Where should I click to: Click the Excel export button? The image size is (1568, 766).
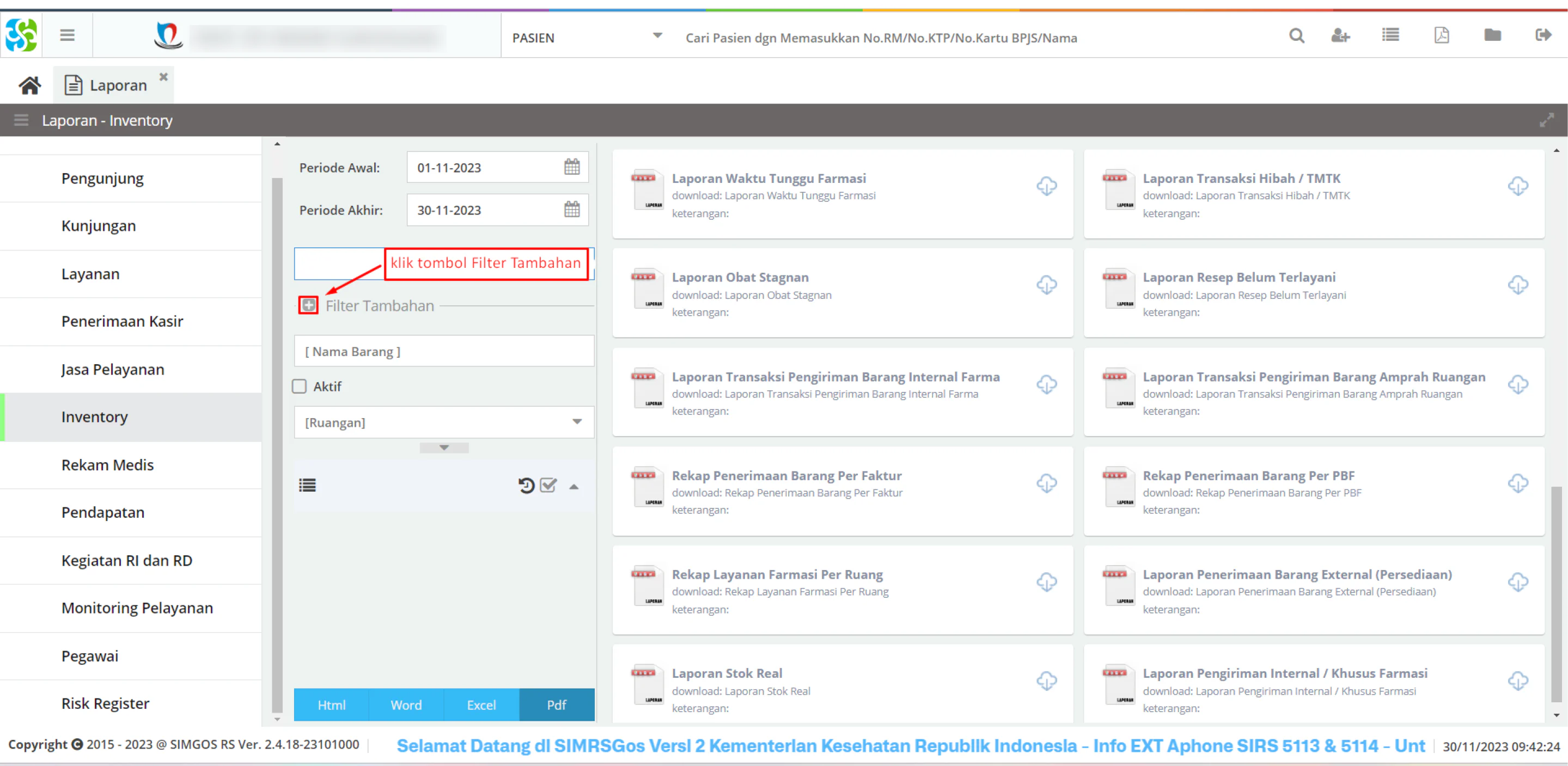point(481,704)
